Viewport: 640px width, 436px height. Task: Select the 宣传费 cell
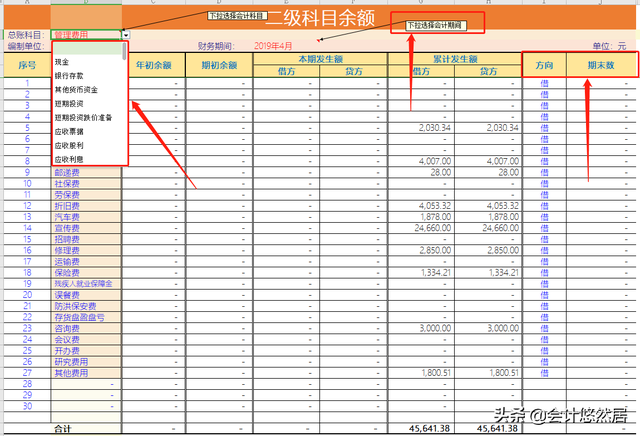point(86,228)
